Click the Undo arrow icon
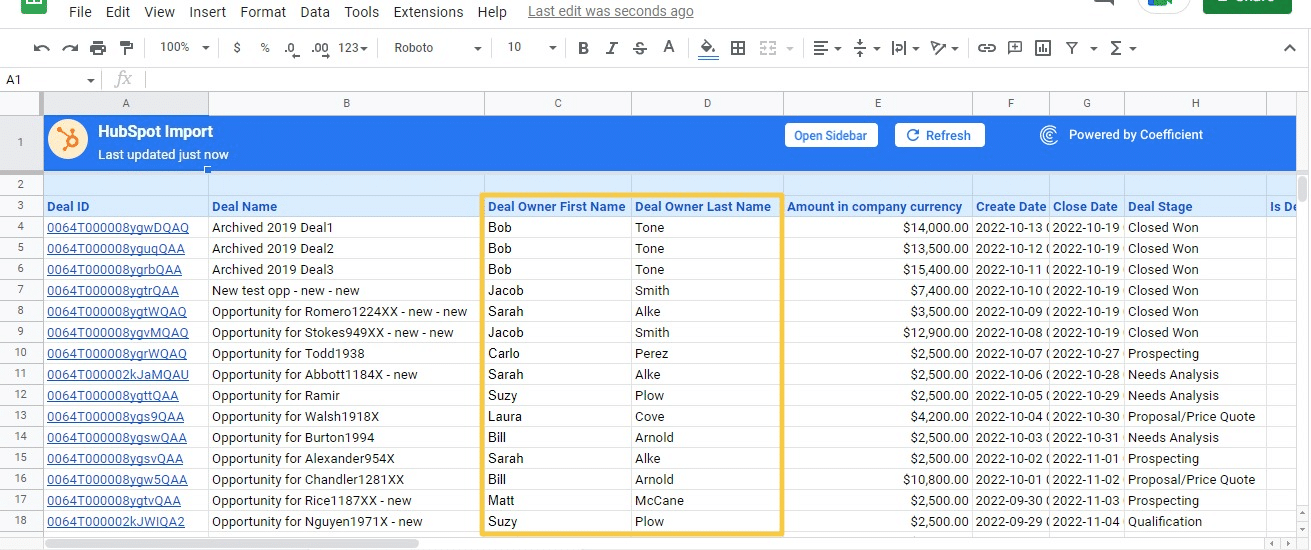Image resolution: width=1311 pixels, height=550 pixels. [42, 48]
